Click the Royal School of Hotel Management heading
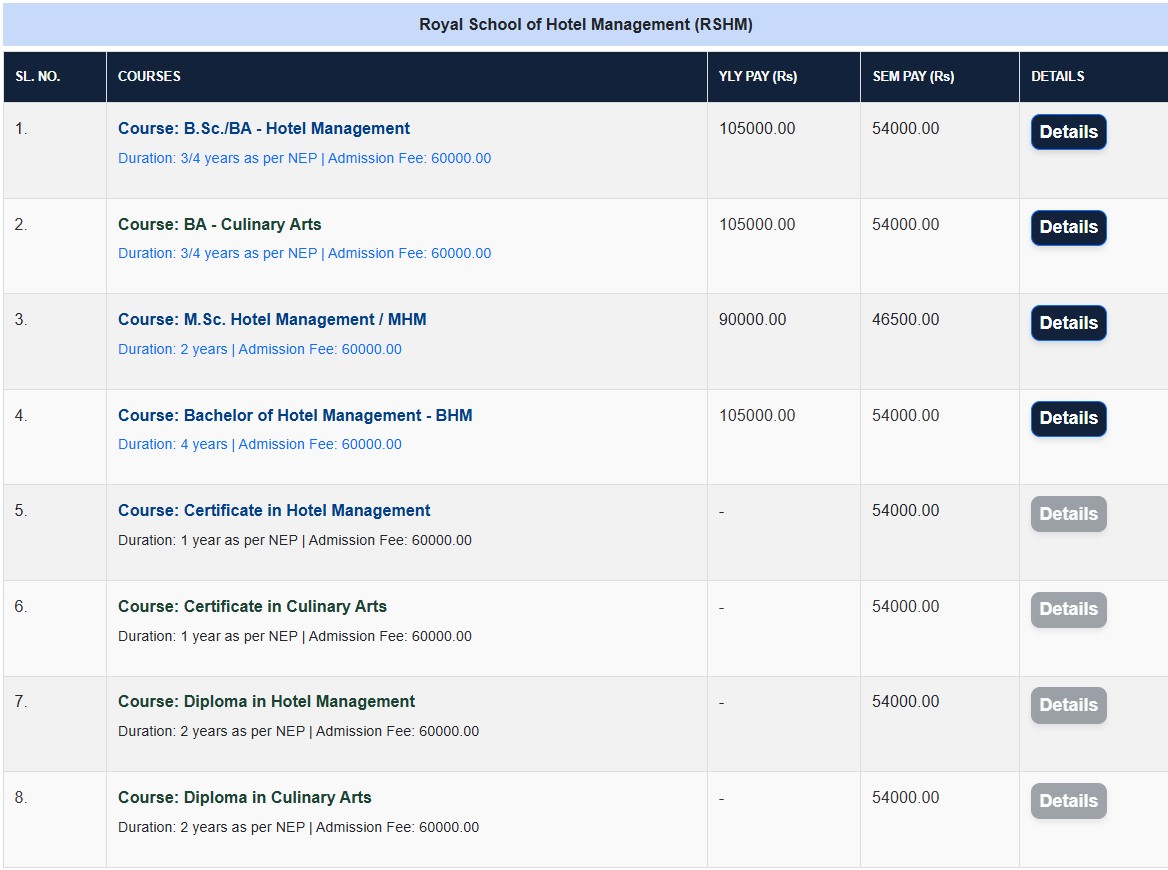Viewport: 1168px width, 870px height. click(585, 25)
